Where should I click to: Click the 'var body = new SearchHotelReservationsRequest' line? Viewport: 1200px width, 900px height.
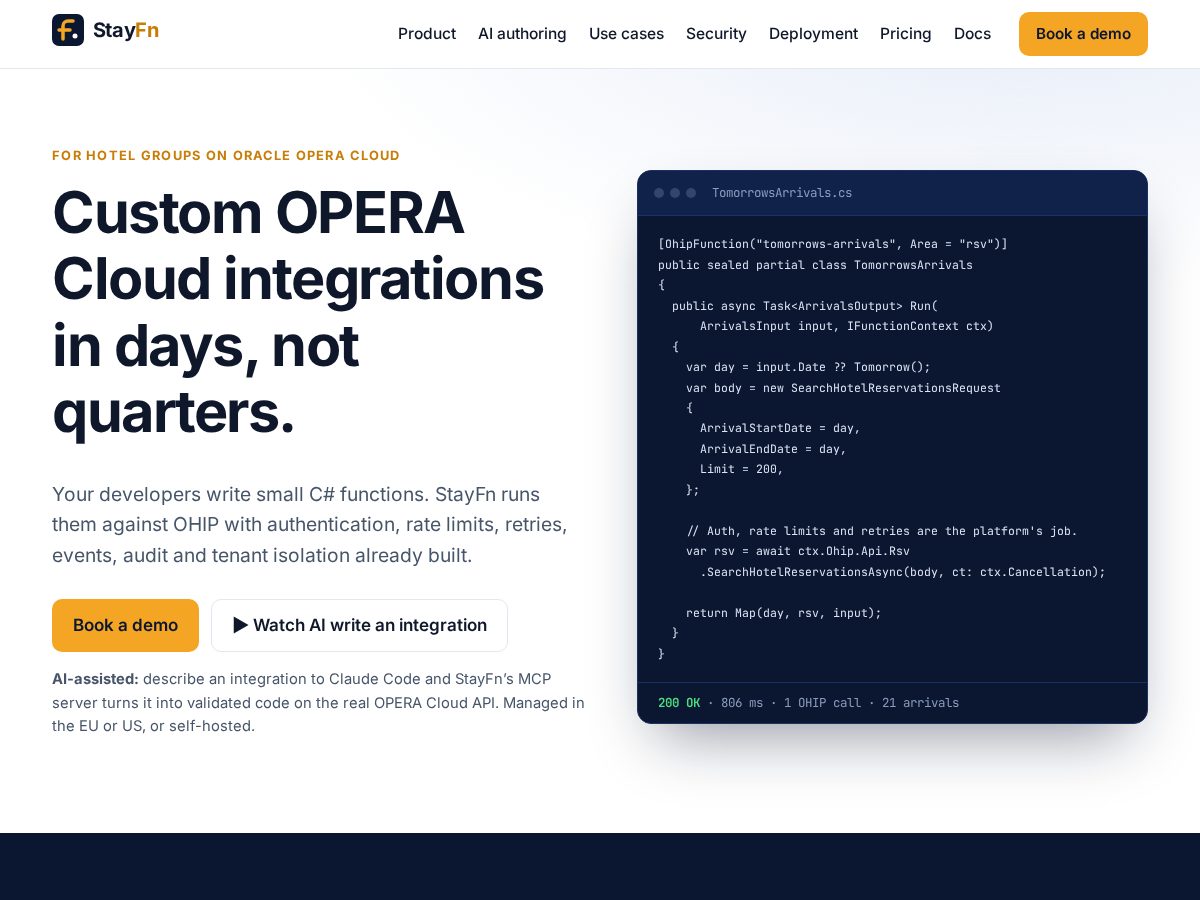click(843, 388)
